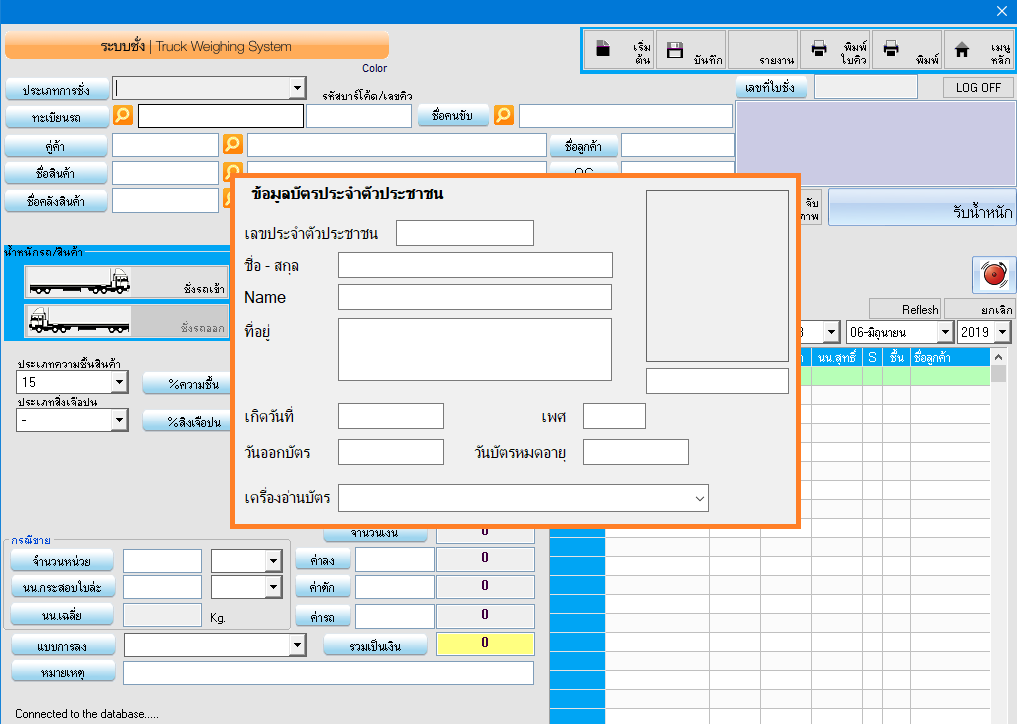Viewport: 1017px width, 724px height.
Task: Click the search icon next to ทะเบียนรถ
Action: (123, 116)
